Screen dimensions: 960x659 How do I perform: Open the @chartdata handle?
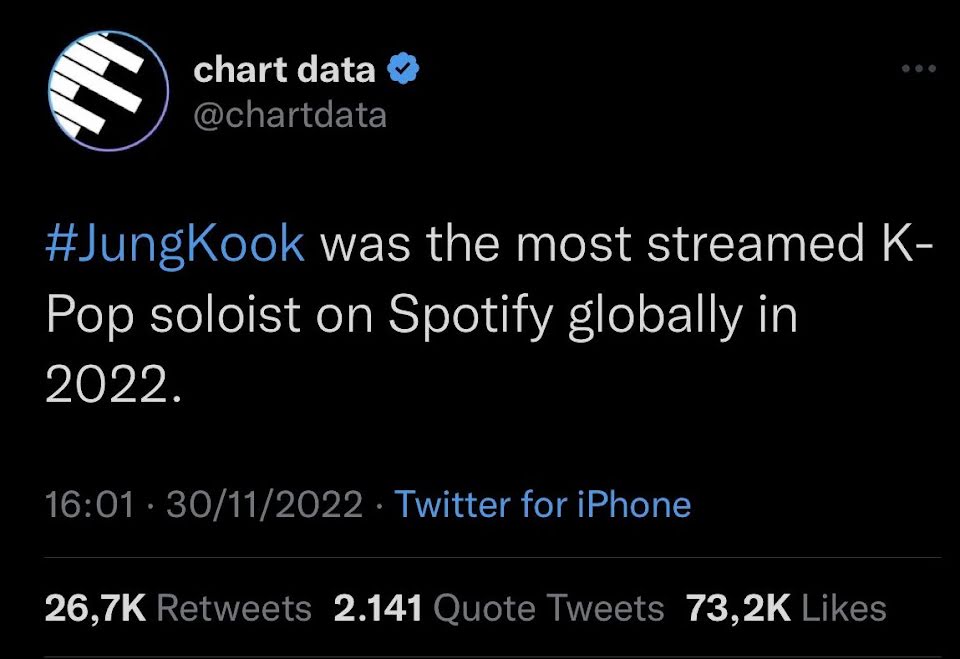pyautogui.click(x=289, y=115)
